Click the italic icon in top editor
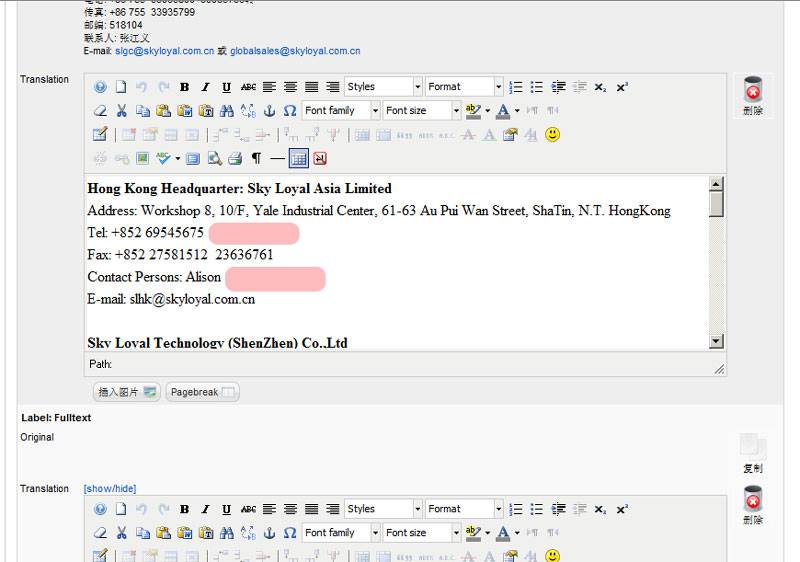Image resolution: width=800 pixels, height=562 pixels. point(205,87)
